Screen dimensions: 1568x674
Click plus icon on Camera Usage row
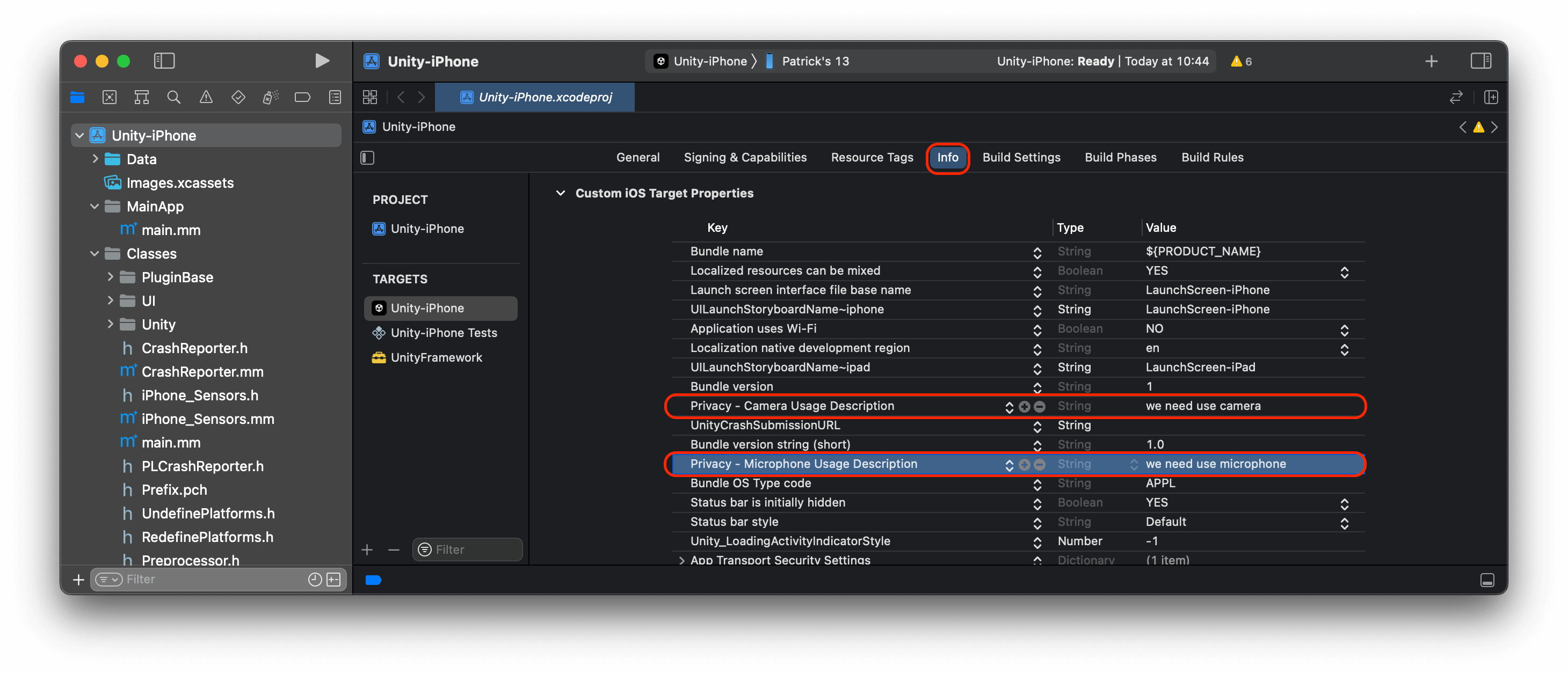[x=1025, y=407]
